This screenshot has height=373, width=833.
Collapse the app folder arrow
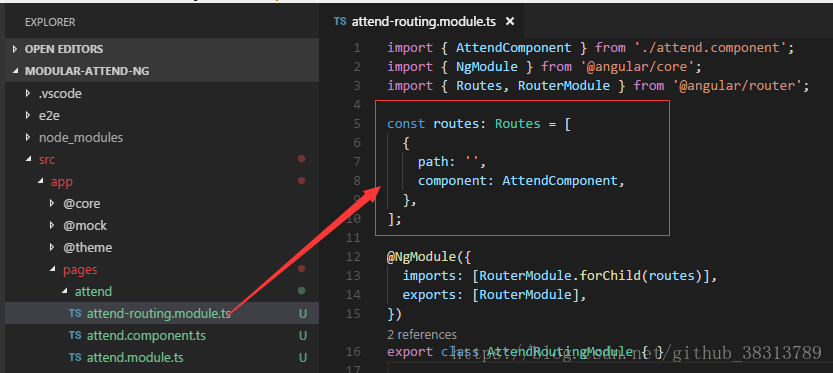pyautogui.click(x=40, y=182)
